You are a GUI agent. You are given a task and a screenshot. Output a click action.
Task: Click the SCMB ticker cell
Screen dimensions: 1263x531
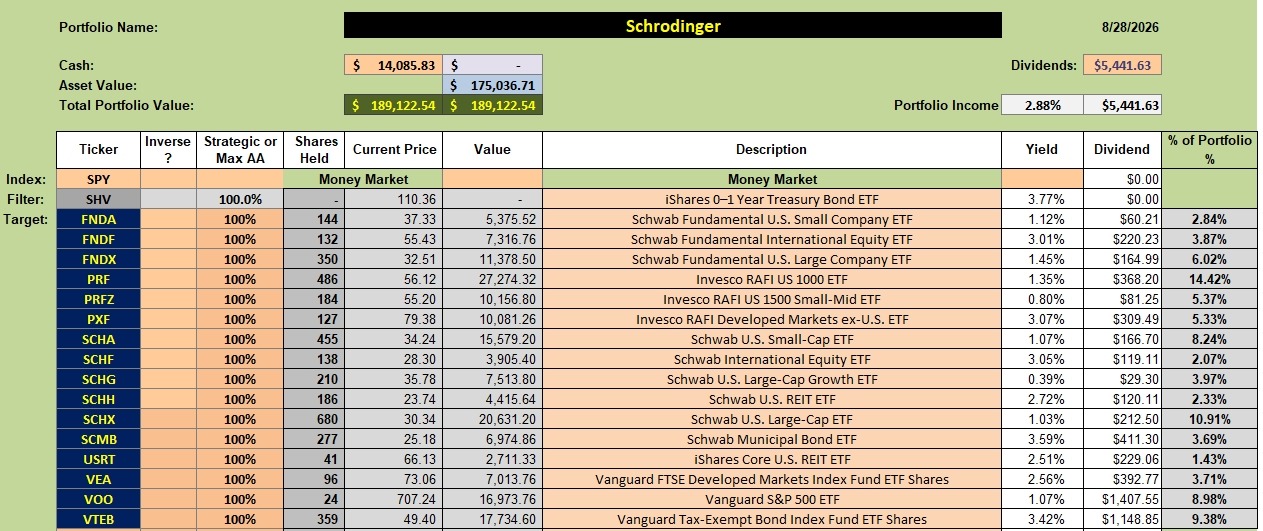(x=98, y=439)
